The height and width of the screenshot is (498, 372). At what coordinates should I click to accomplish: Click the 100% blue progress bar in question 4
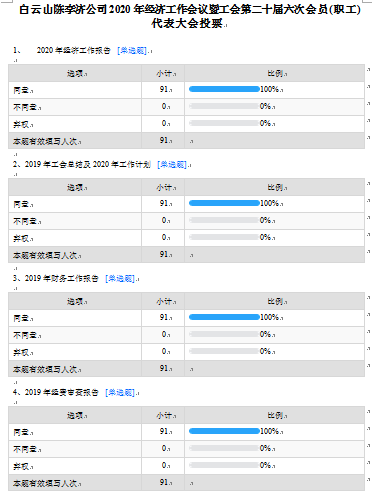coord(224,431)
